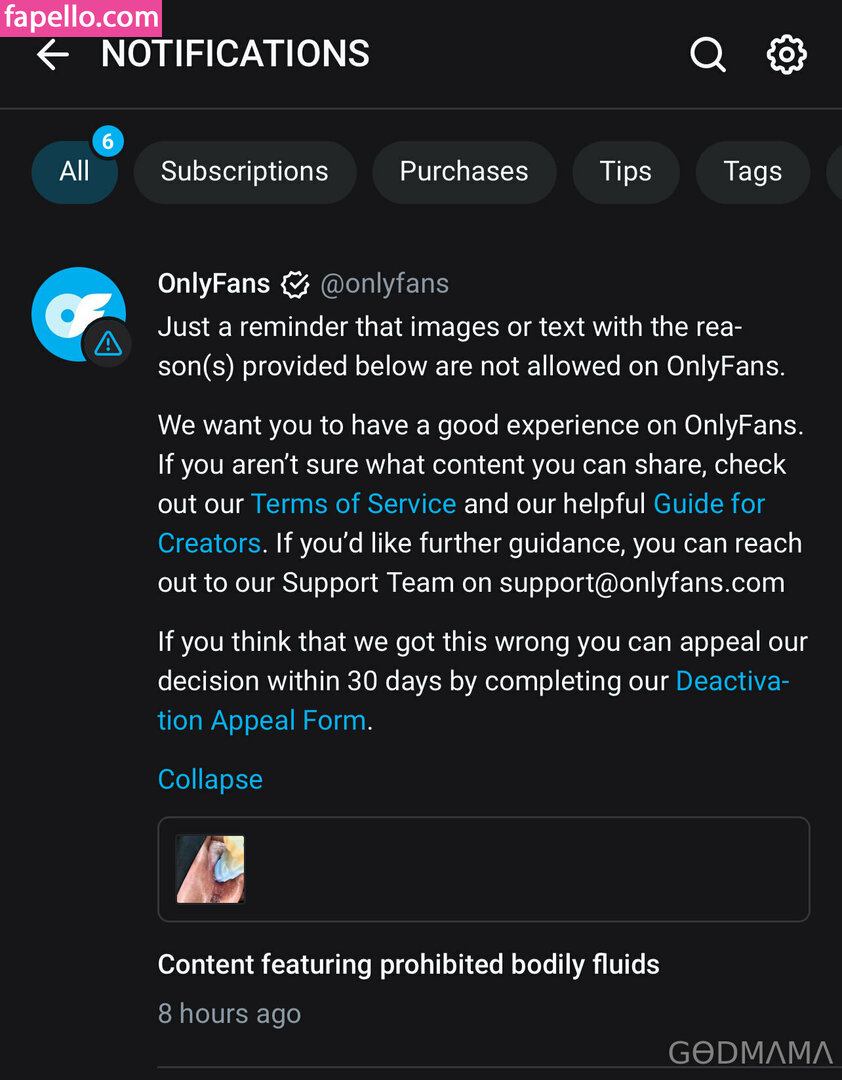The width and height of the screenshot is (842, 1080).
Task: Collapse the expanded notification message
Action: 210,779
